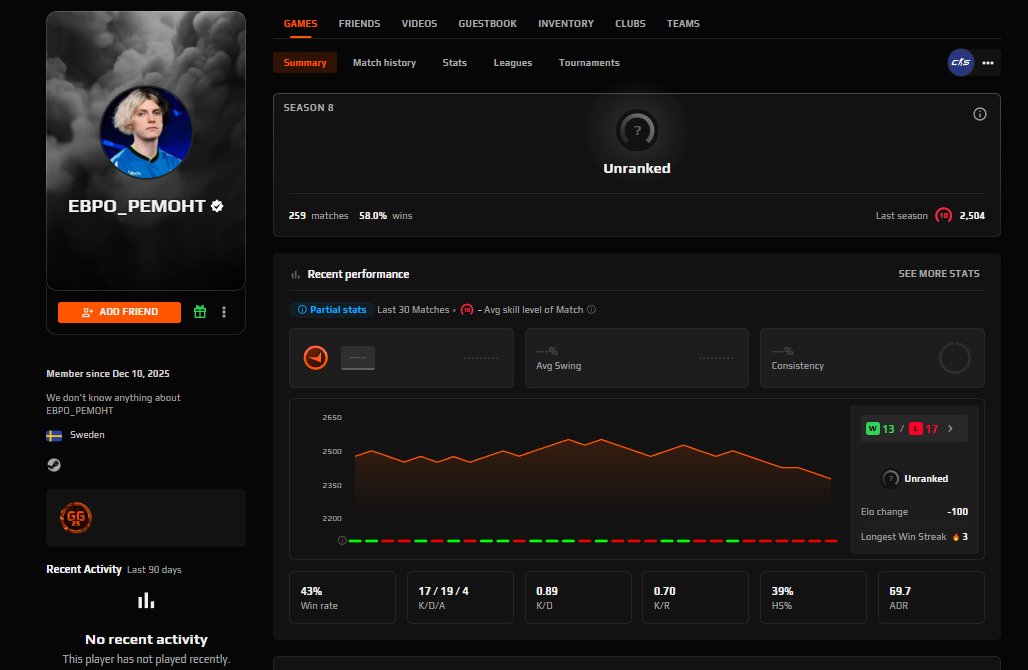Viewport: 1028px width, 670px height.
Task: Select the Summary sub-tab
Action: (305, 63)
